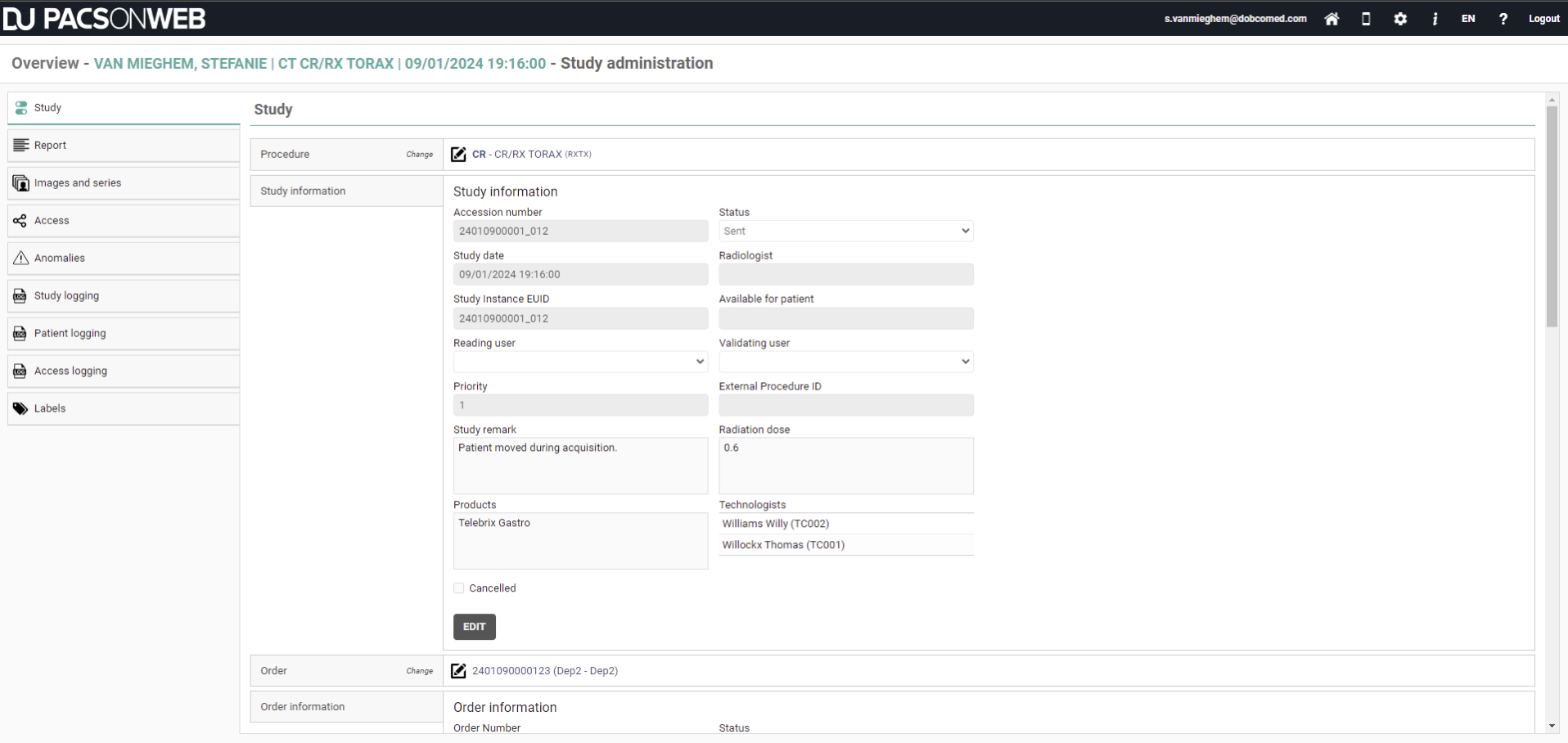Viewport: 1568px width, 743px height.
Task: Click the Products box with Telebrix Gastro
Action: click(580, 541)
